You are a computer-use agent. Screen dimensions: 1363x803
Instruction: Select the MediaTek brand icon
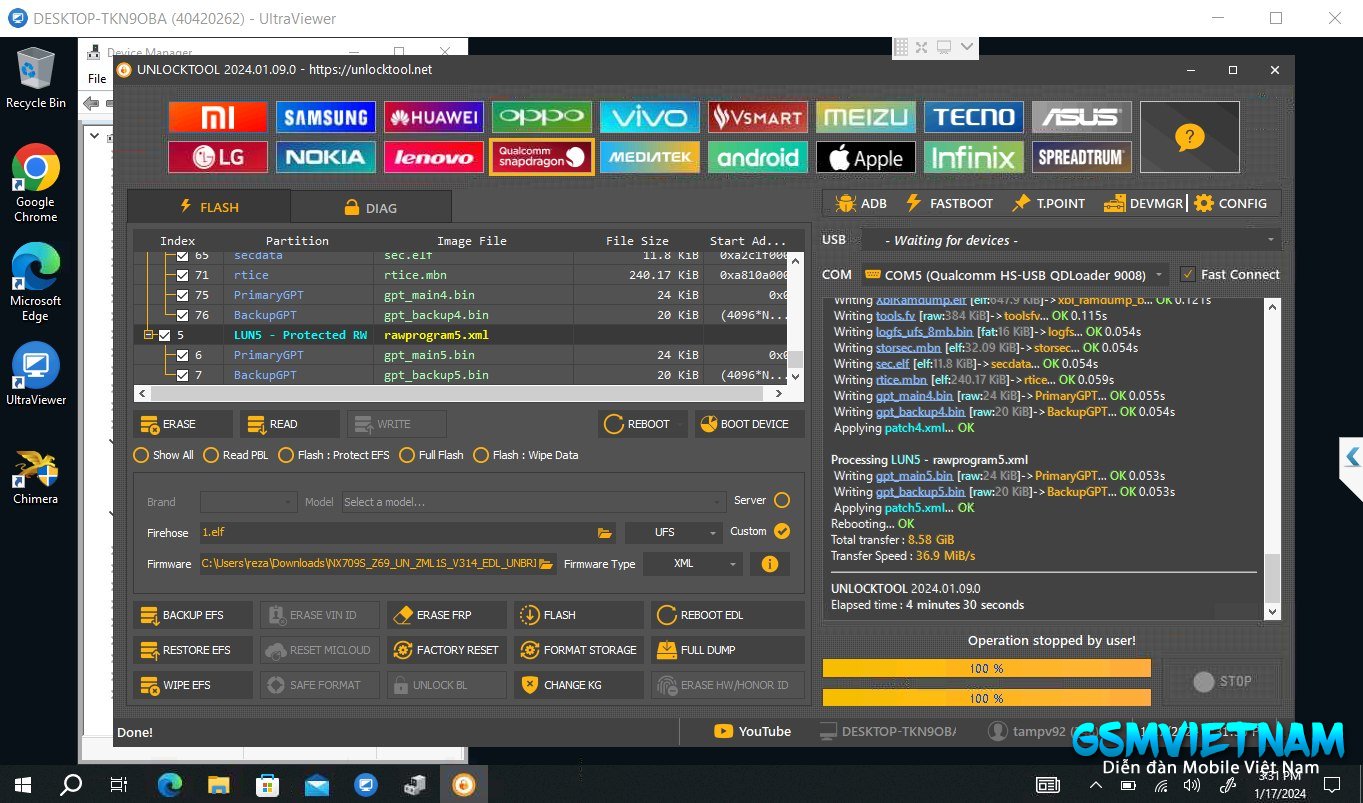click(650, 157)
